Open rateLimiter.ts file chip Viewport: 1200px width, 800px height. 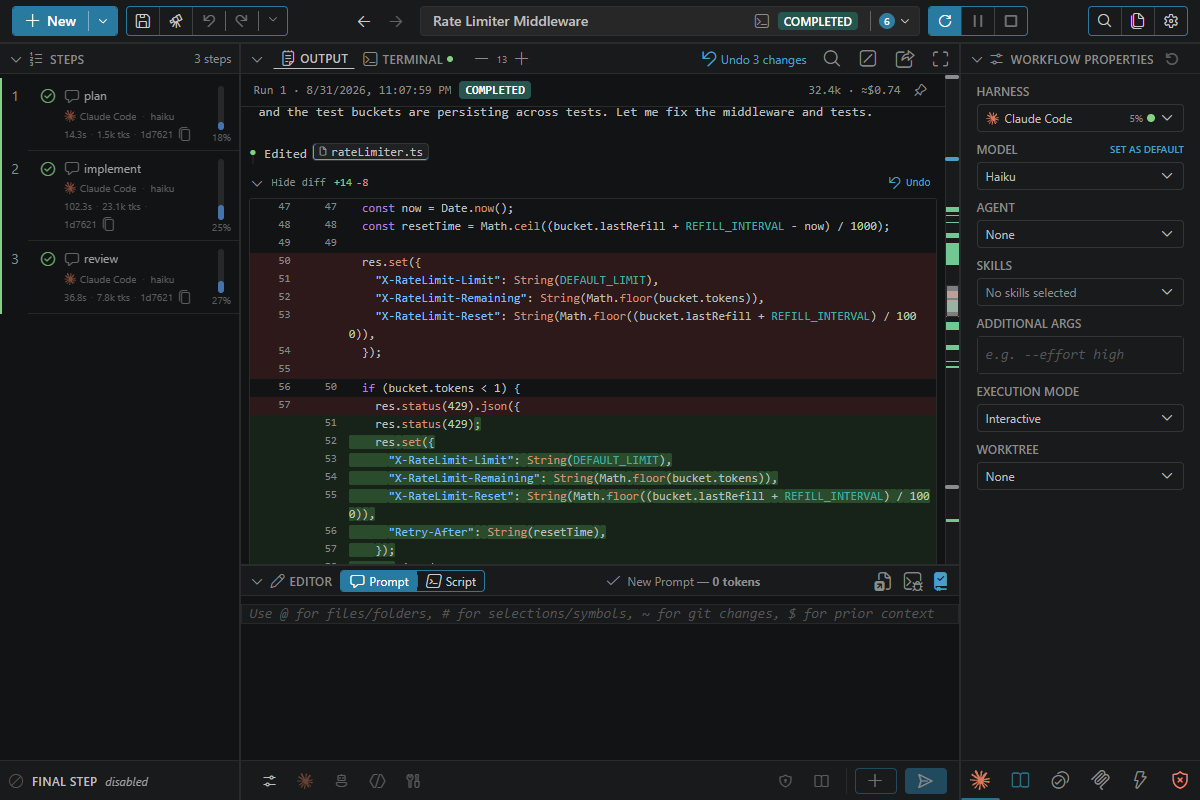(371, 152)
